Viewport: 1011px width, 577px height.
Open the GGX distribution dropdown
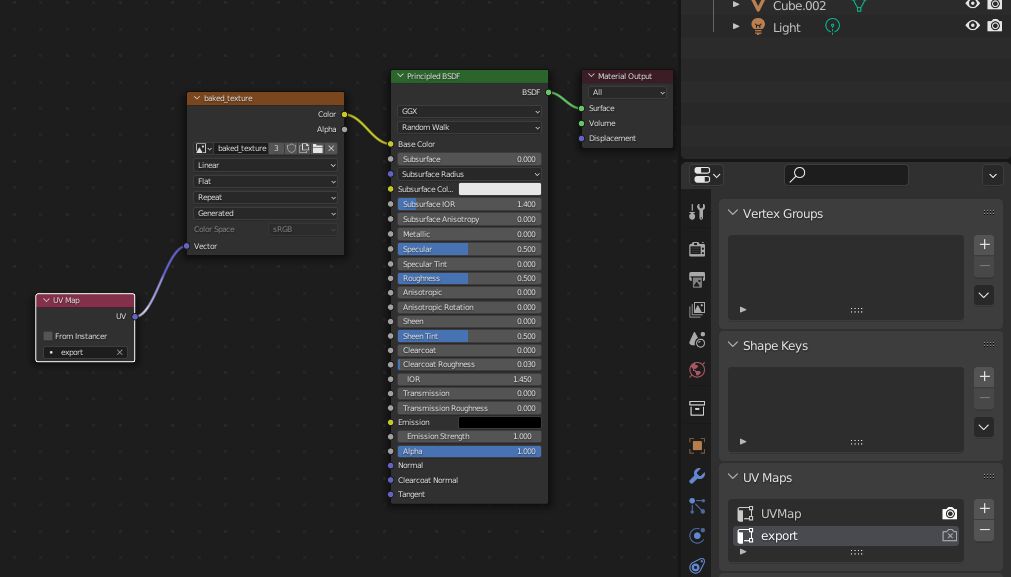tap(469, 112)
